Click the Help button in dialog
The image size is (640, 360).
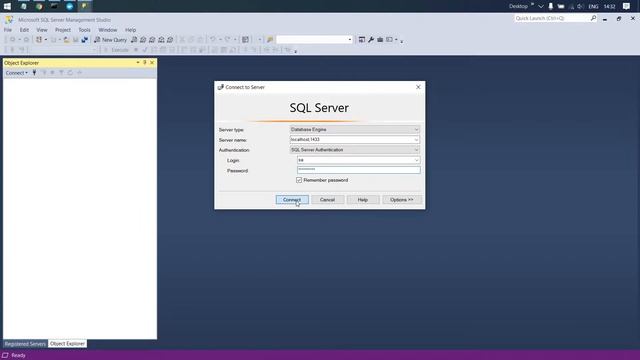coord(363,200)
